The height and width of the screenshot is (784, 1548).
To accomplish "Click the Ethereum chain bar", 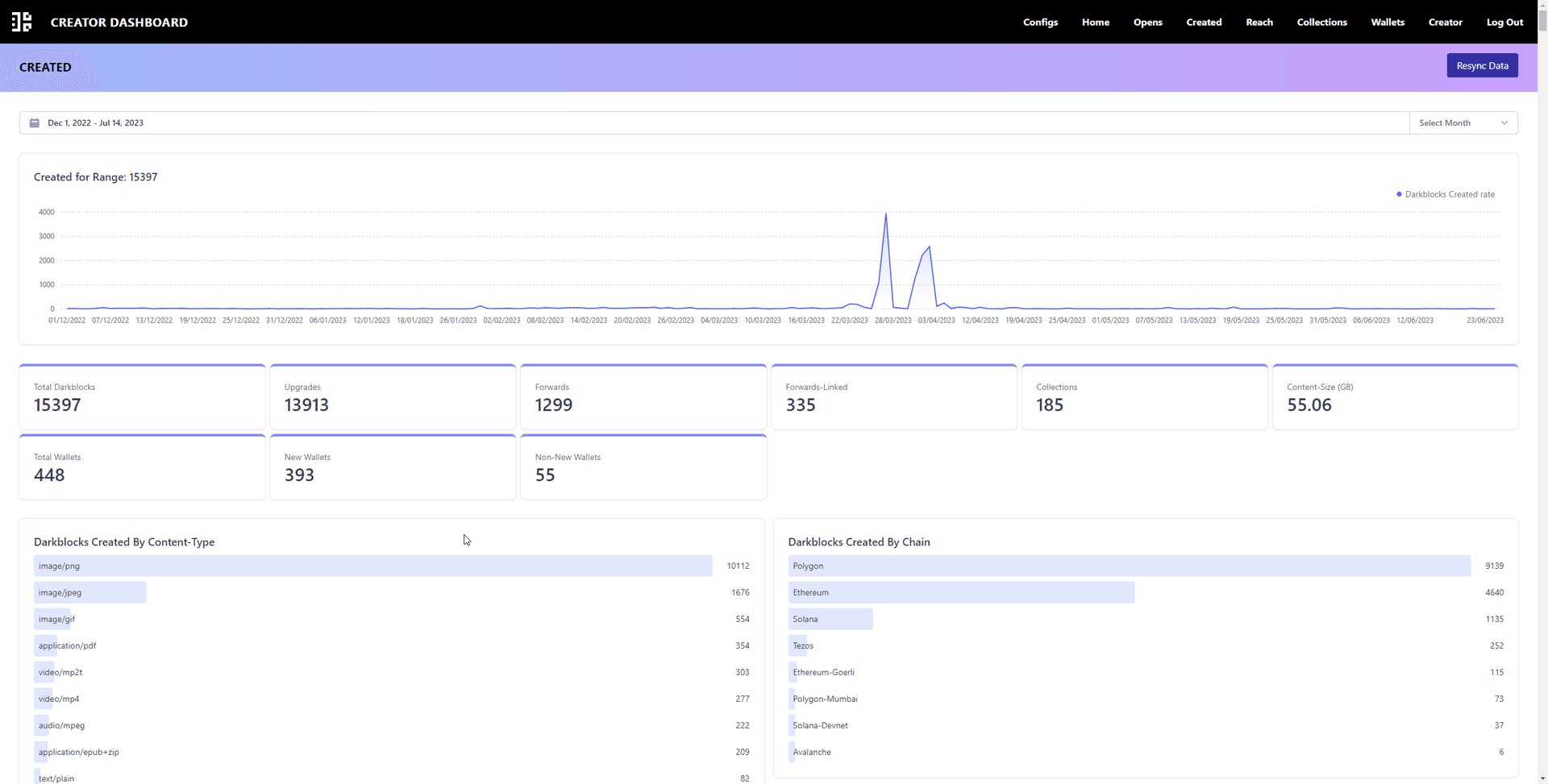I will 961,592.
